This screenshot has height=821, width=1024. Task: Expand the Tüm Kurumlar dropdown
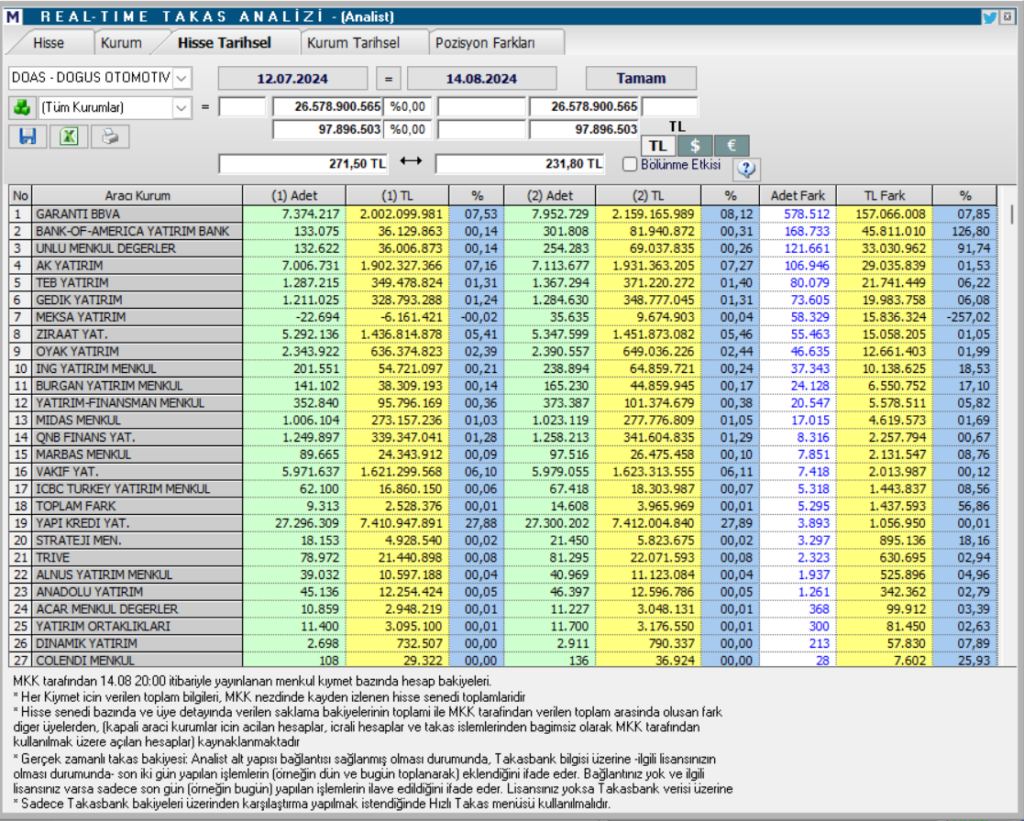coord(182,108)
